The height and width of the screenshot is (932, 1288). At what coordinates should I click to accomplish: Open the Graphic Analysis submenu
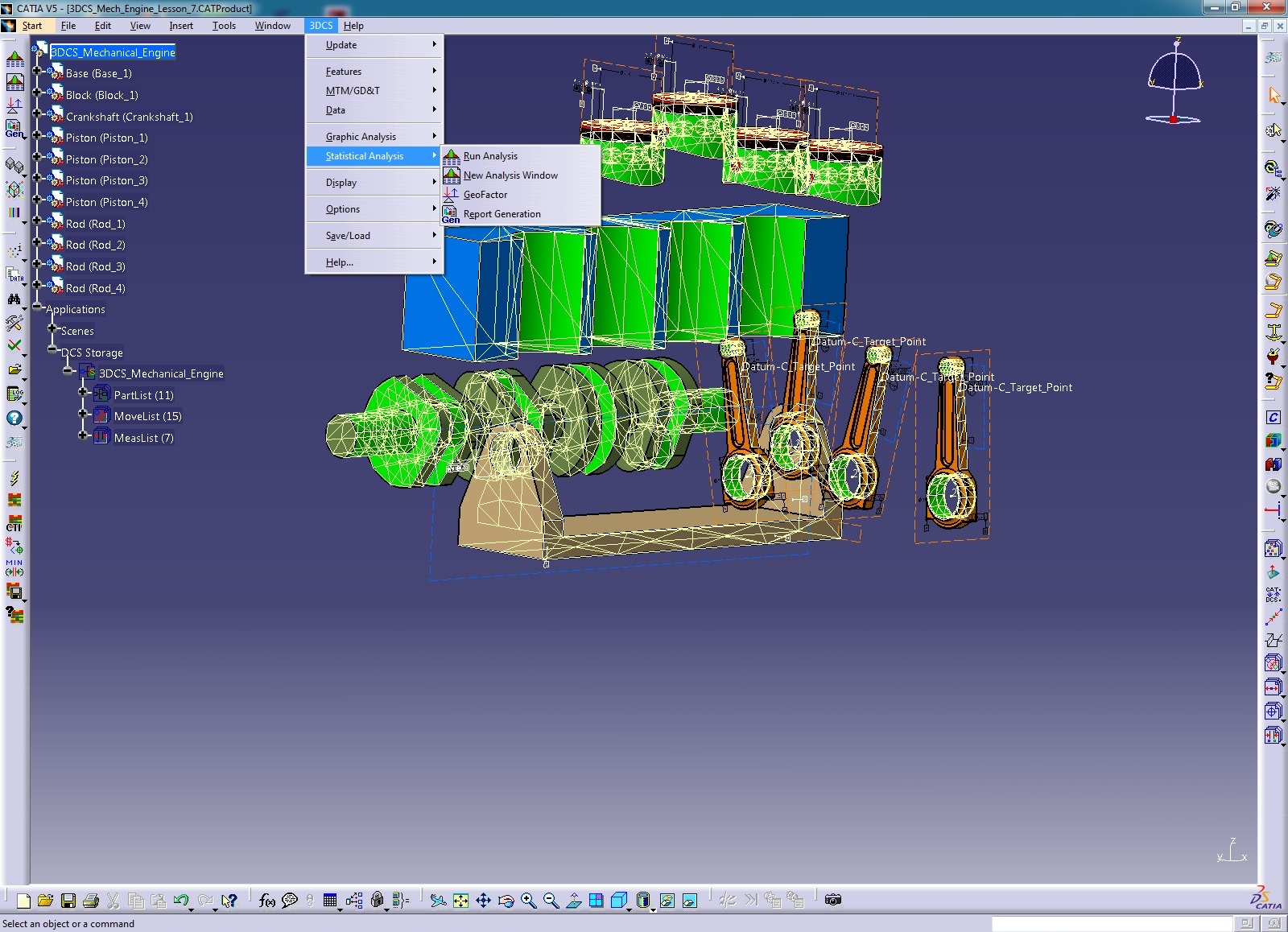pyautogui.click(x=374, y=137)
